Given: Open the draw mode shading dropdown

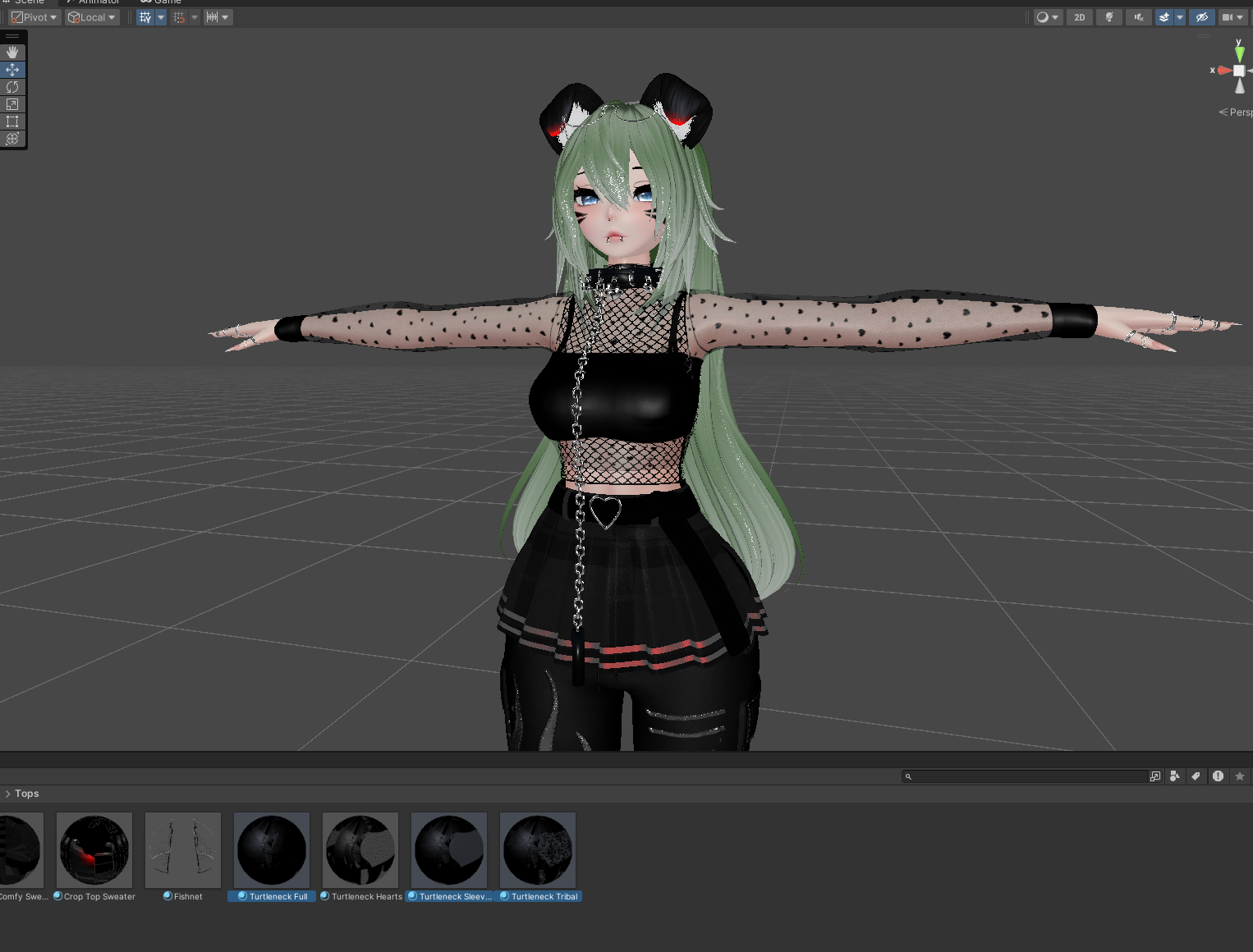Looking at the screenshot, I should [1047, 17].
